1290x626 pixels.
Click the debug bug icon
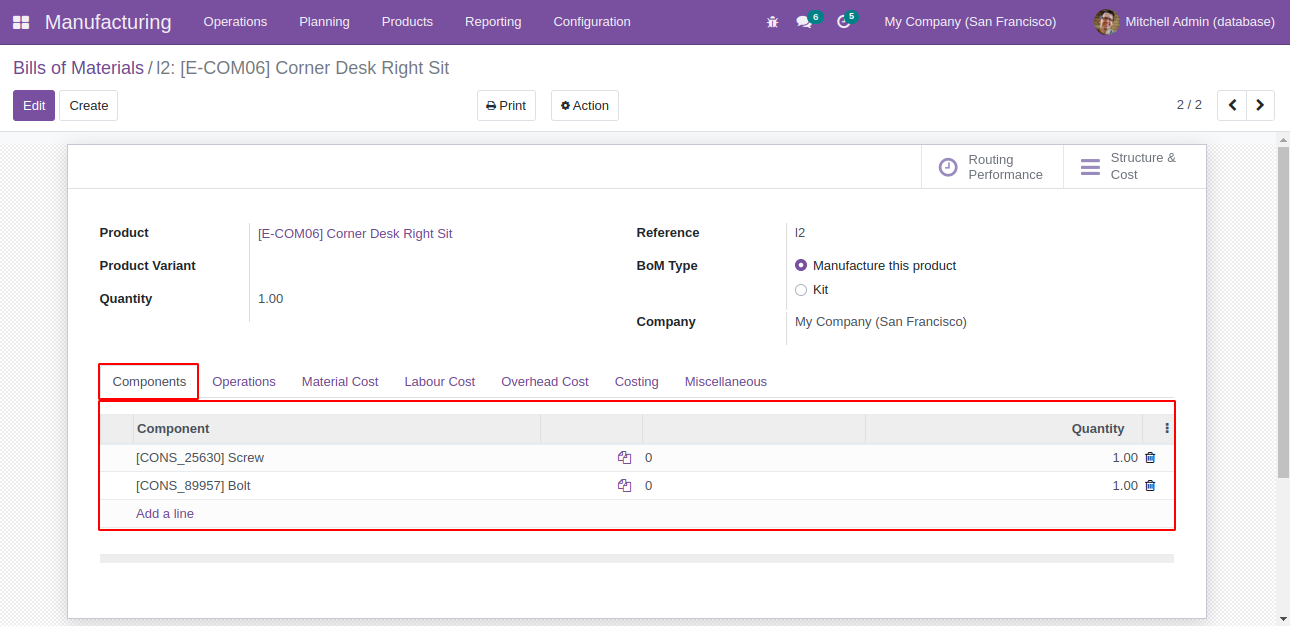tap(772, 22)
